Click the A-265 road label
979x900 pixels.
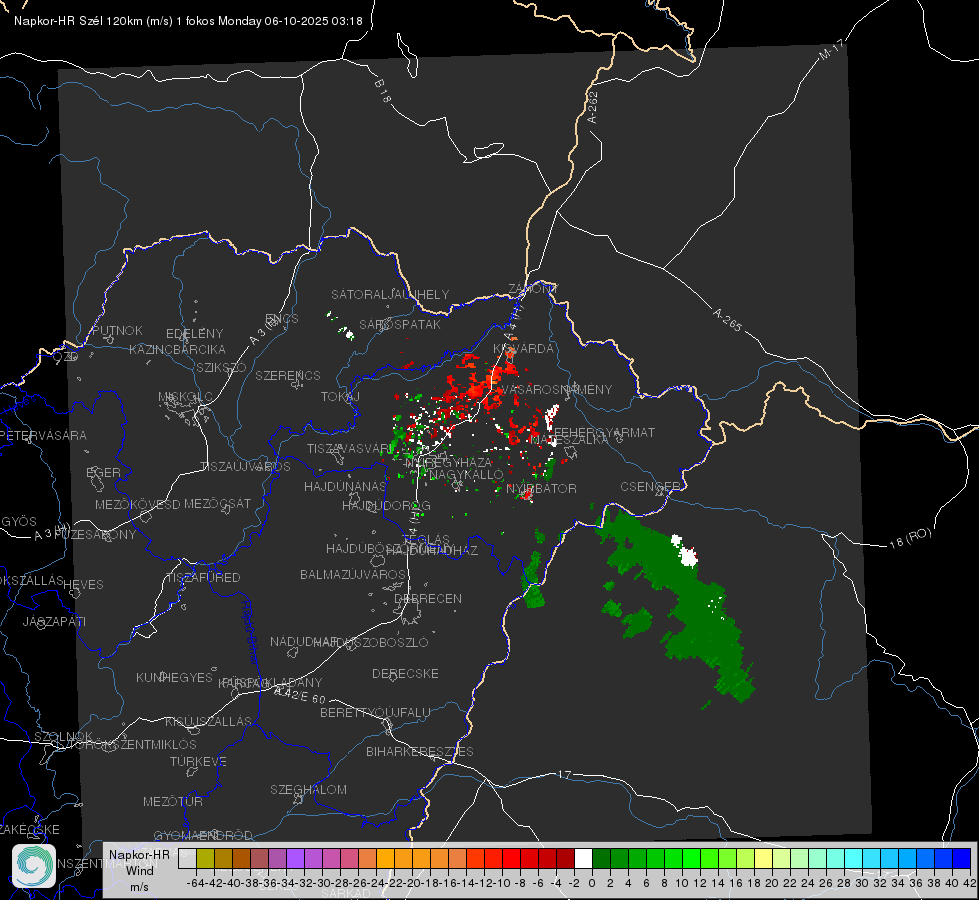coord(727,319)
